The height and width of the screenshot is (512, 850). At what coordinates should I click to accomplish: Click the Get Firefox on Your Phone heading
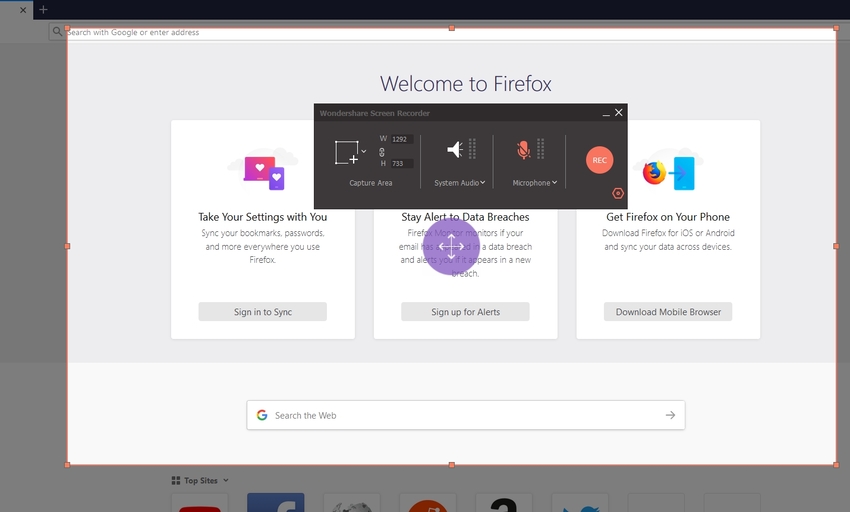[668, 217]
